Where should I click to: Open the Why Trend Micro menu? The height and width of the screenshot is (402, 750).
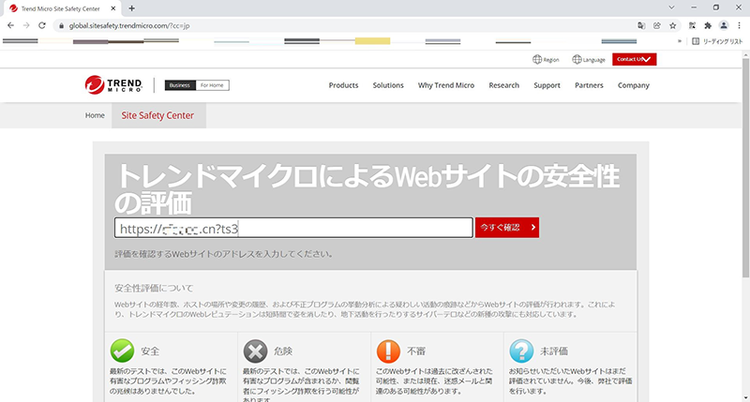(x=446, y=85)
